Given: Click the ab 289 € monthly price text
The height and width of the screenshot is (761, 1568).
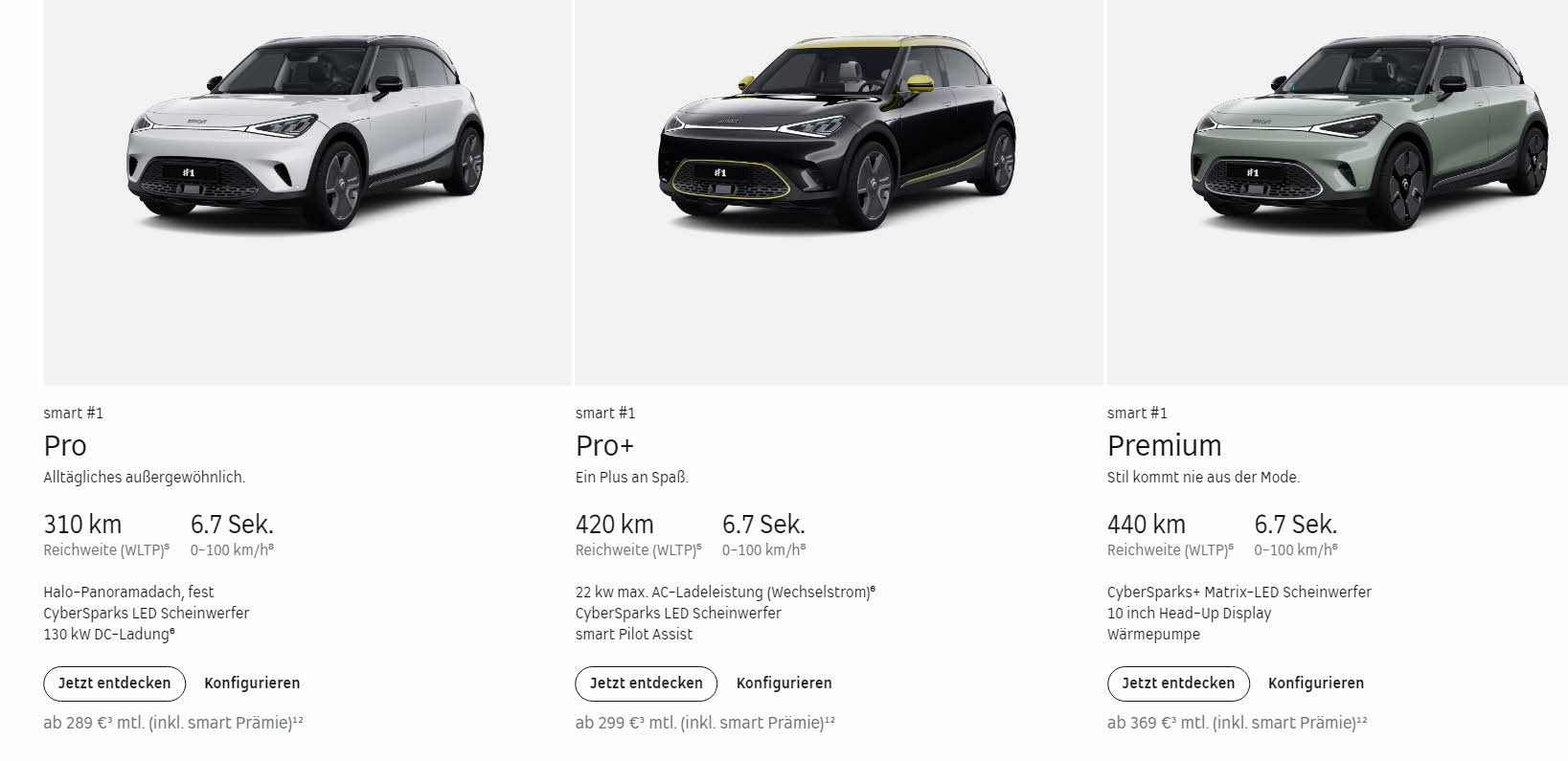Looking at the screenshot, I should tap(173, 723).
